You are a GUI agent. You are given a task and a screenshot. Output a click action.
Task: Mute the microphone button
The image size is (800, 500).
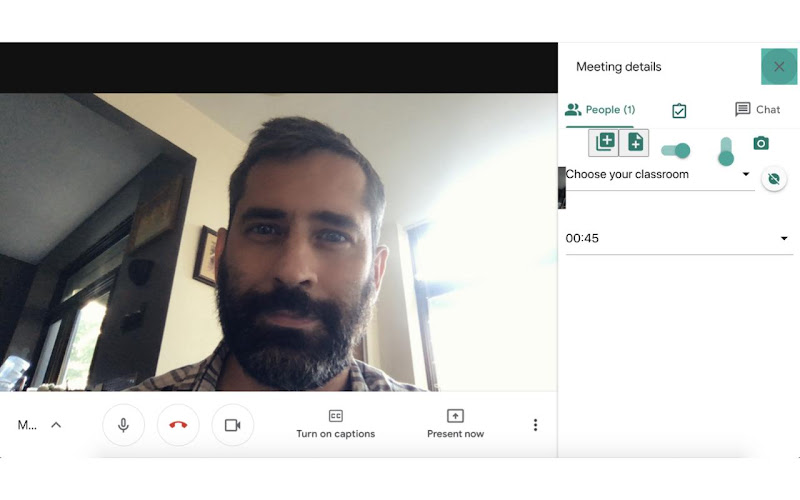[x=123, y=424]
